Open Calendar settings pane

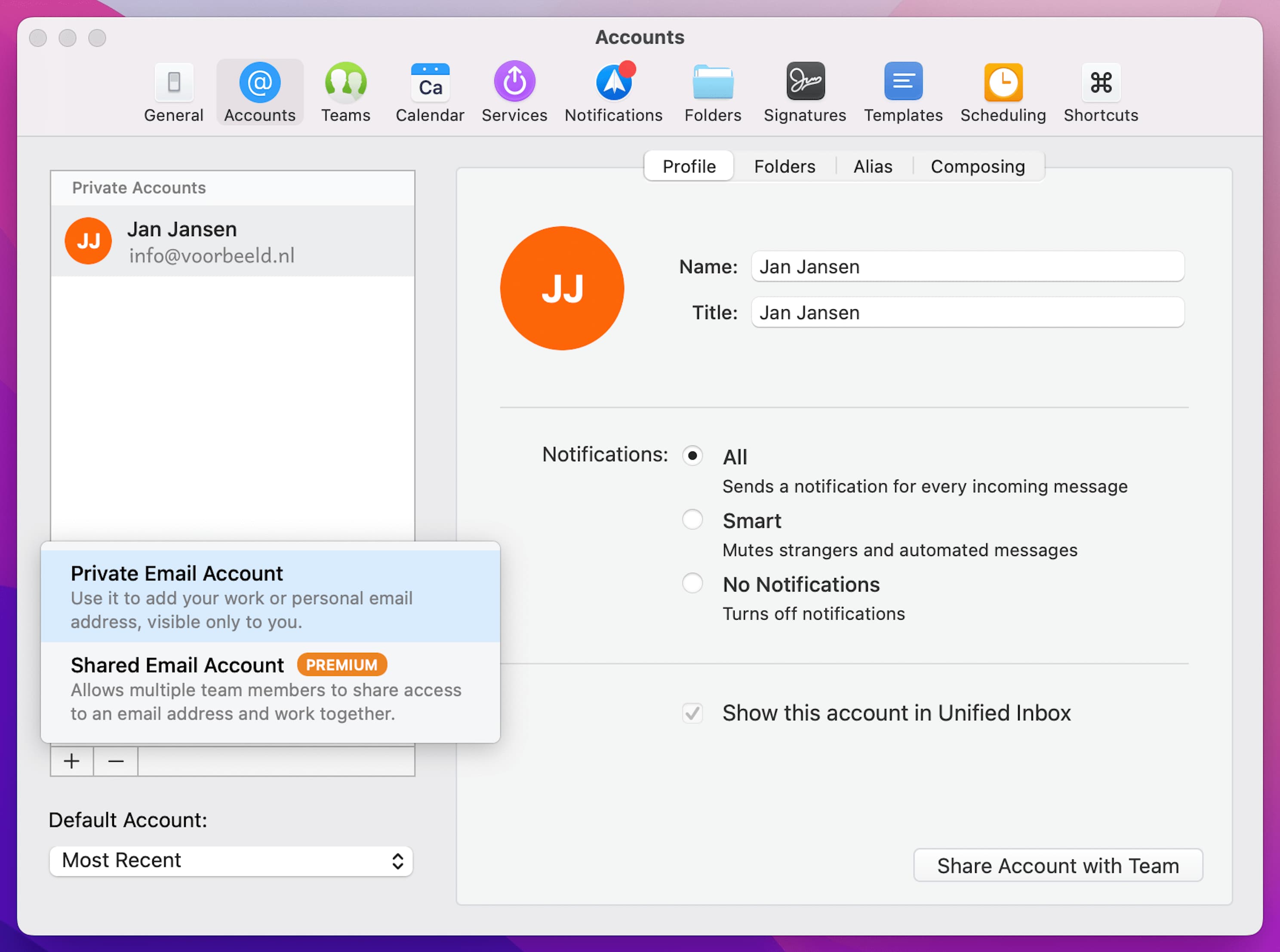430,92
